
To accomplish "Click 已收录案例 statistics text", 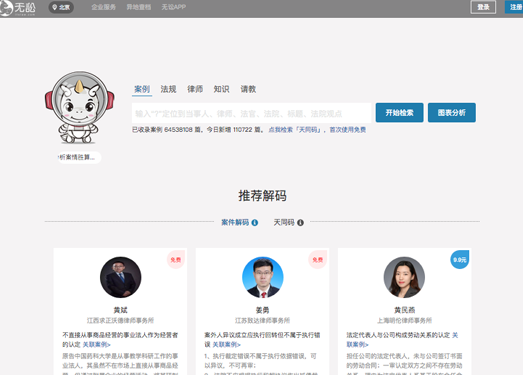I will 198,130.
